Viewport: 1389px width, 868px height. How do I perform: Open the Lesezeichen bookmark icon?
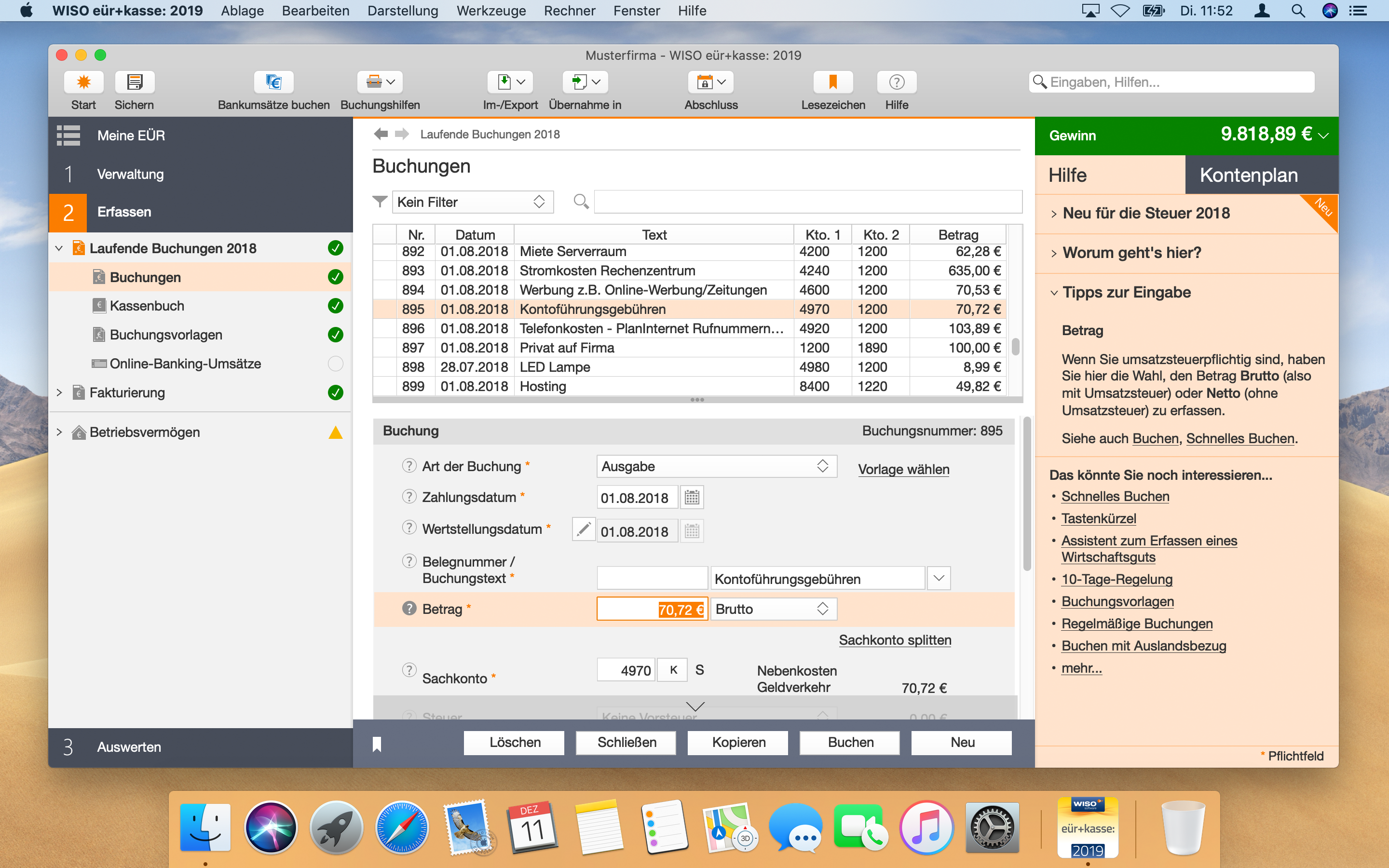832,82
